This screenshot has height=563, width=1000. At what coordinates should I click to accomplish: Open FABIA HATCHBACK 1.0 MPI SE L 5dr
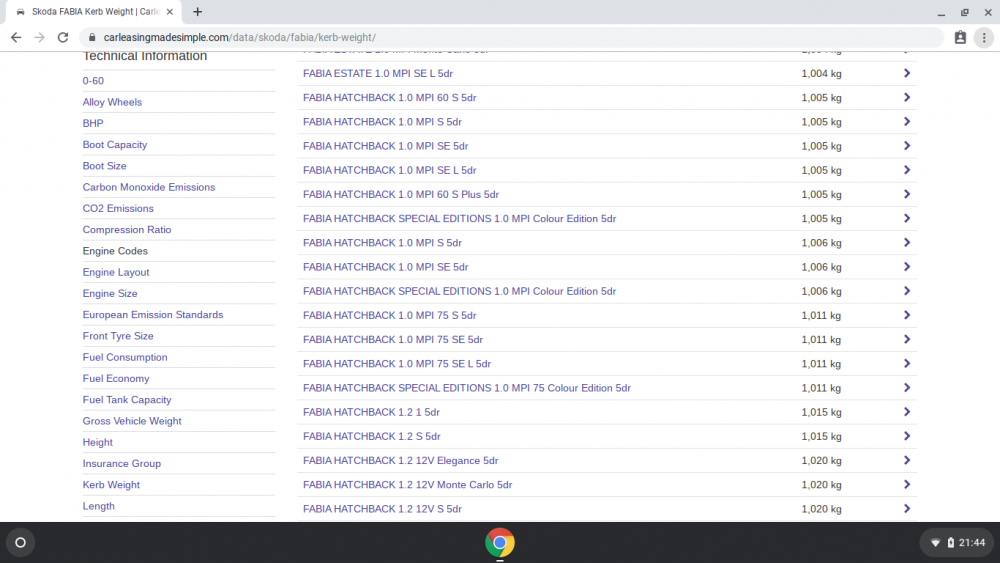(x=390, y=170)
